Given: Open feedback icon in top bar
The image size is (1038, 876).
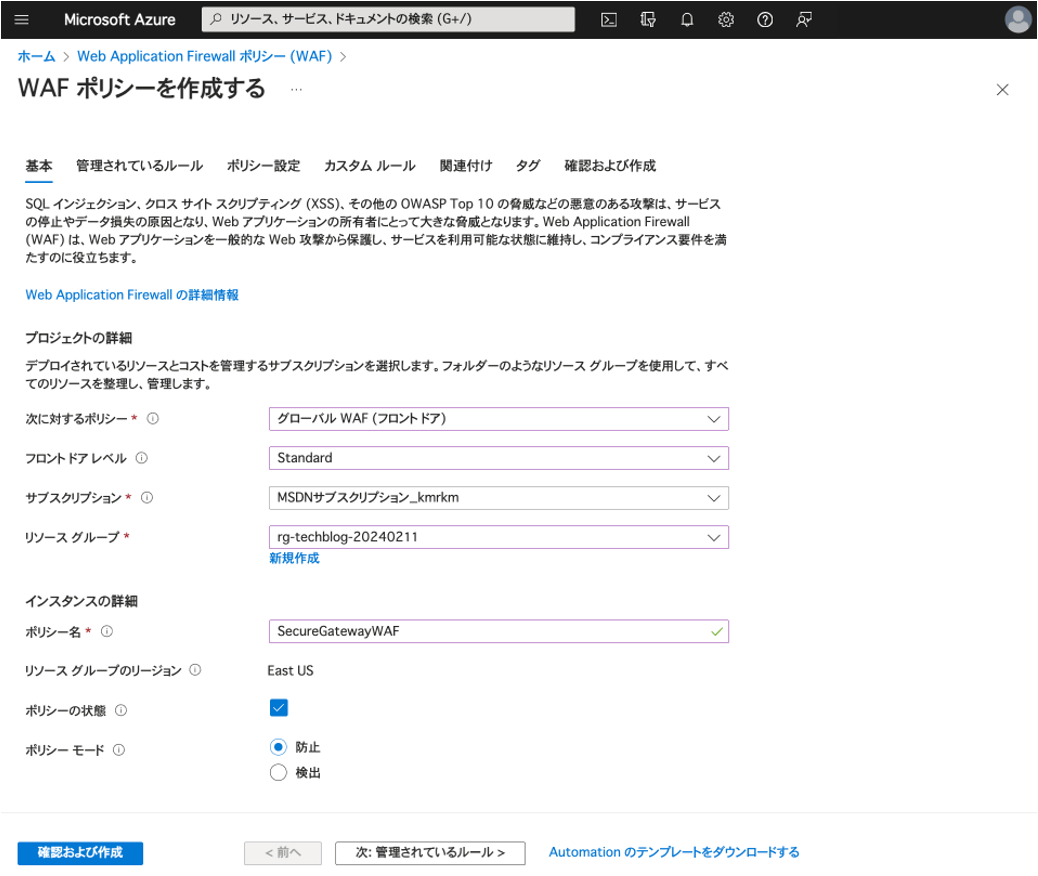Looking at the screenshot, I should click(x=804, y=20).
